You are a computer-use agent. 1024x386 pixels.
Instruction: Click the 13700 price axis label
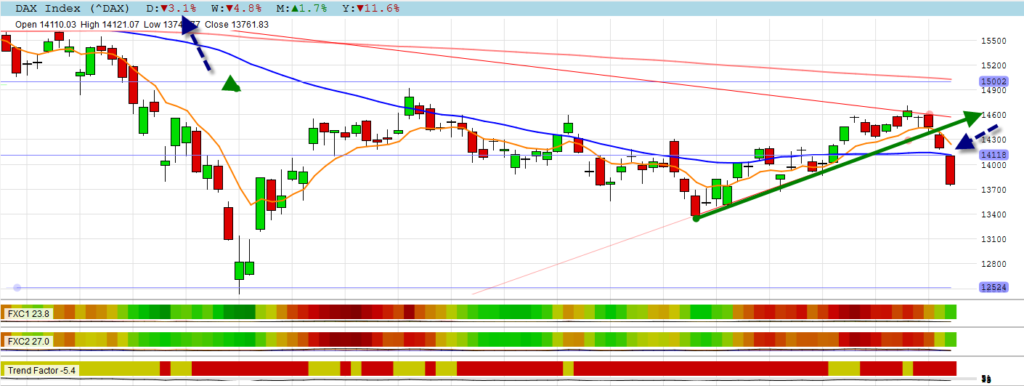993,189
